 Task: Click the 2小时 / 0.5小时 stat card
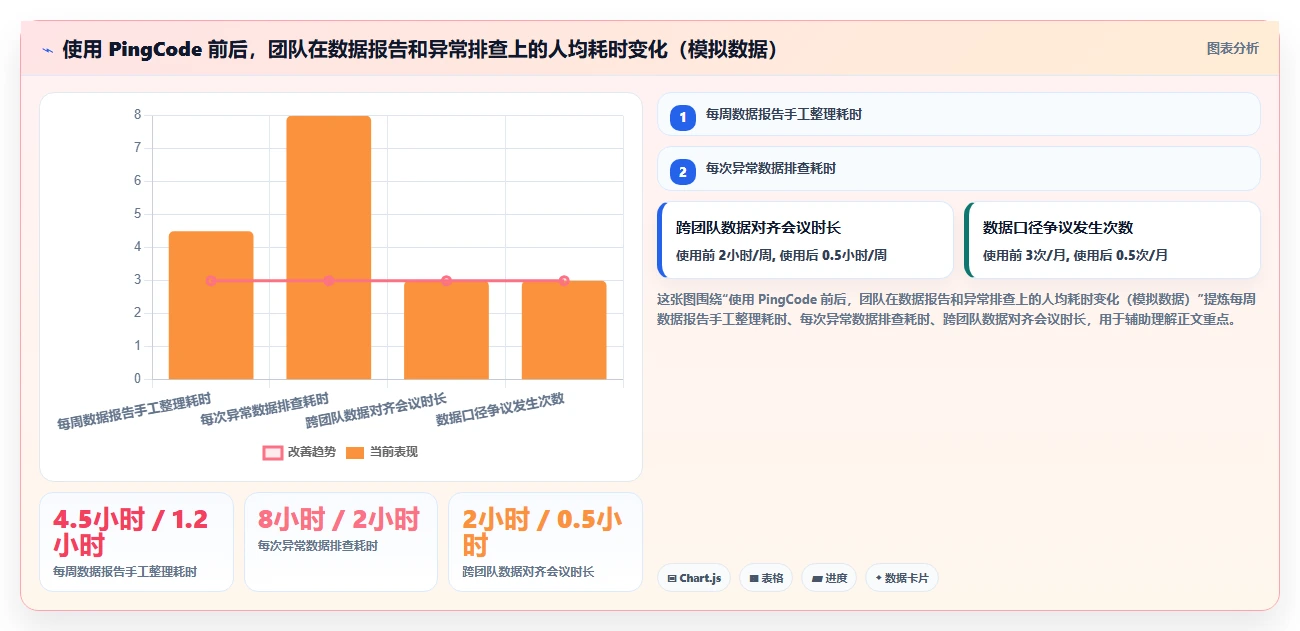pos(545,542)
